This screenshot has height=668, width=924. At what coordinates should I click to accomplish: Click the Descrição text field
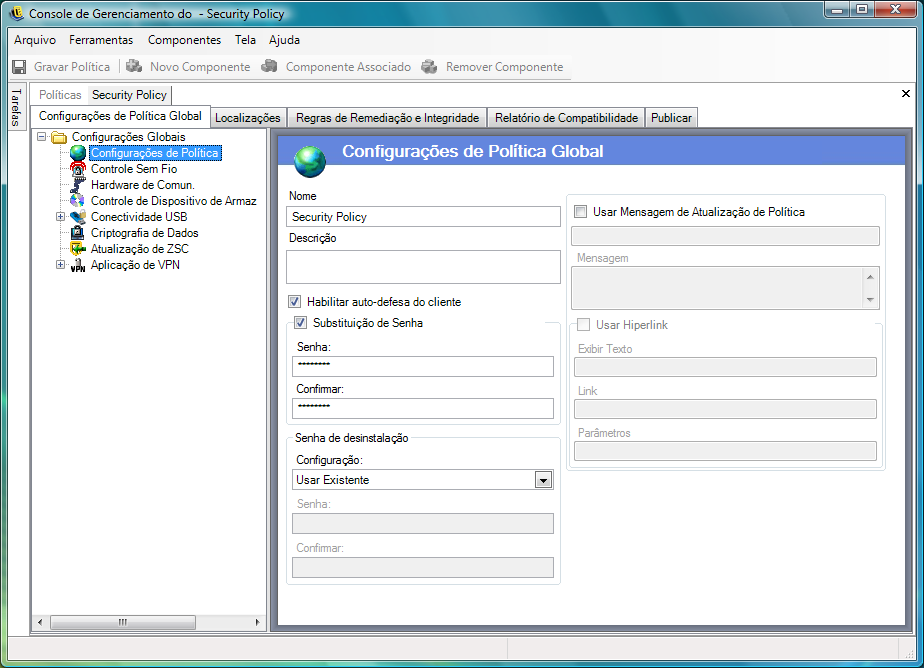[x=423, y=267]
